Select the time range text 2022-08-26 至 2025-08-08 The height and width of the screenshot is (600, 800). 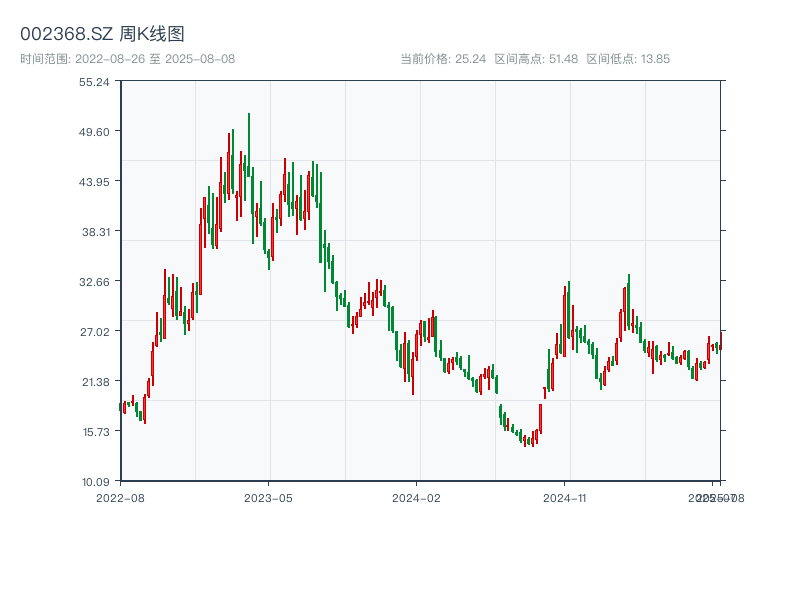pyautogui.click(x=155, y=59)
